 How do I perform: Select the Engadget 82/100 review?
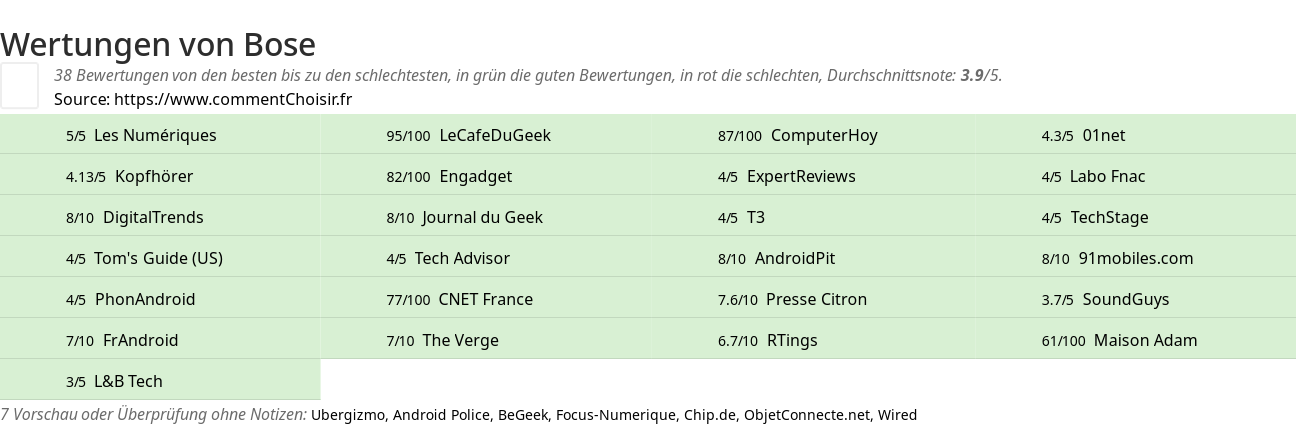click(483, 176)
